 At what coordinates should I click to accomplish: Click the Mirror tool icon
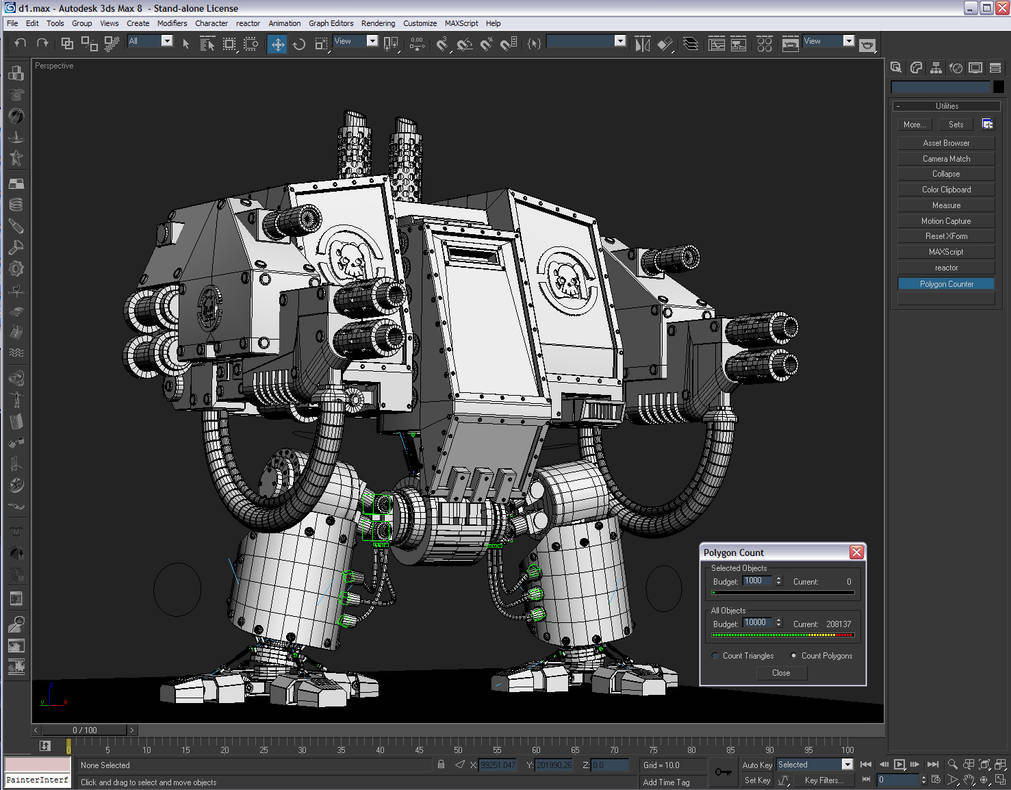point(643,44)
